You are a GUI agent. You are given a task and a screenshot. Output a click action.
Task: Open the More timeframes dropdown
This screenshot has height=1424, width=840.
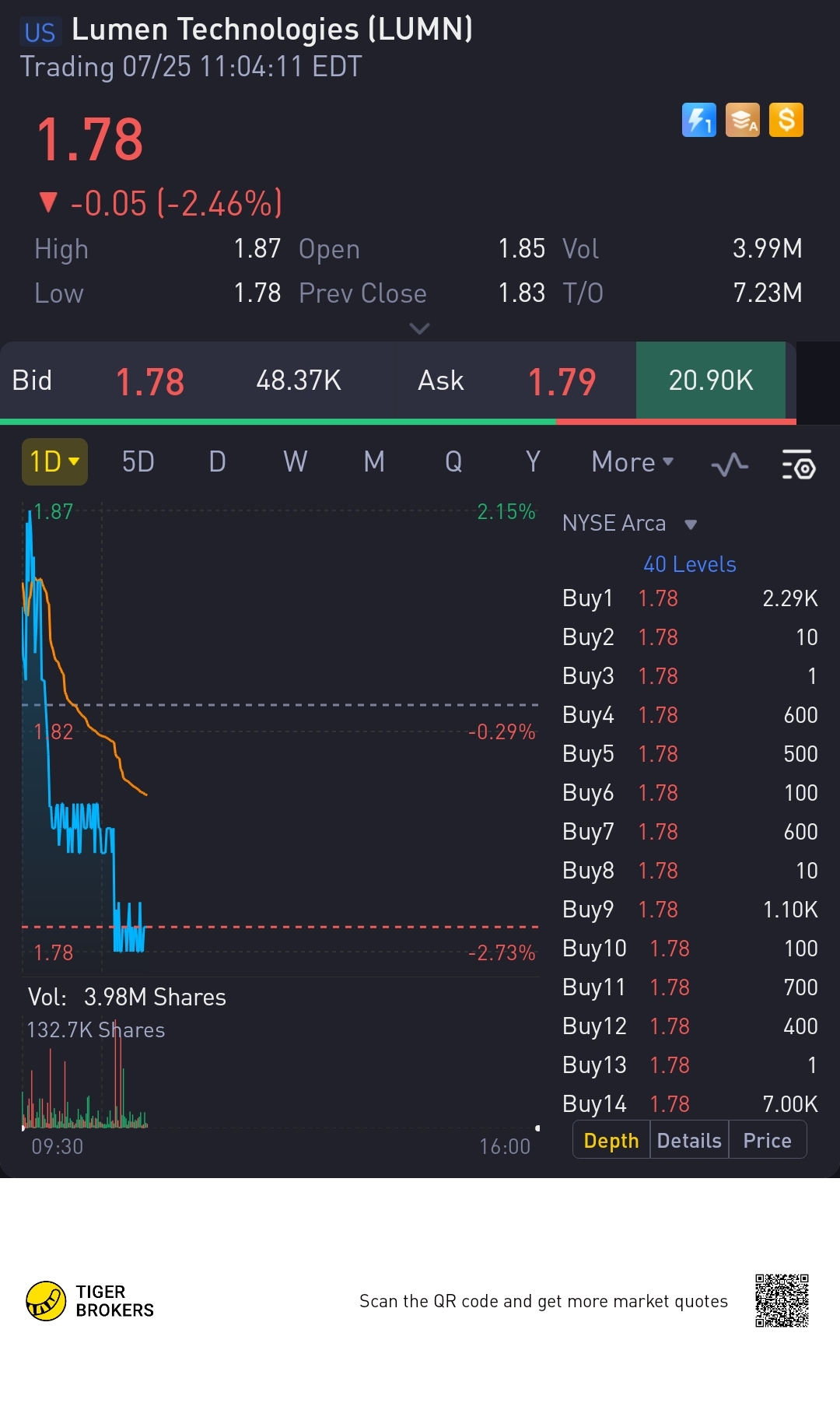[632, 462]
